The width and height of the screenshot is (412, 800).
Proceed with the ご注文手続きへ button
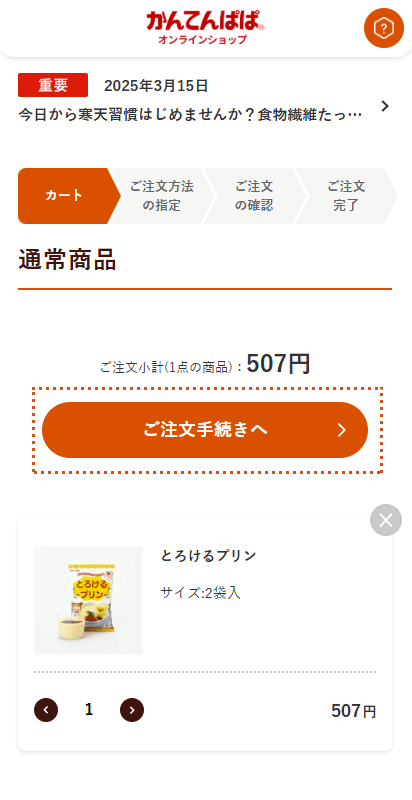point(205,430)
